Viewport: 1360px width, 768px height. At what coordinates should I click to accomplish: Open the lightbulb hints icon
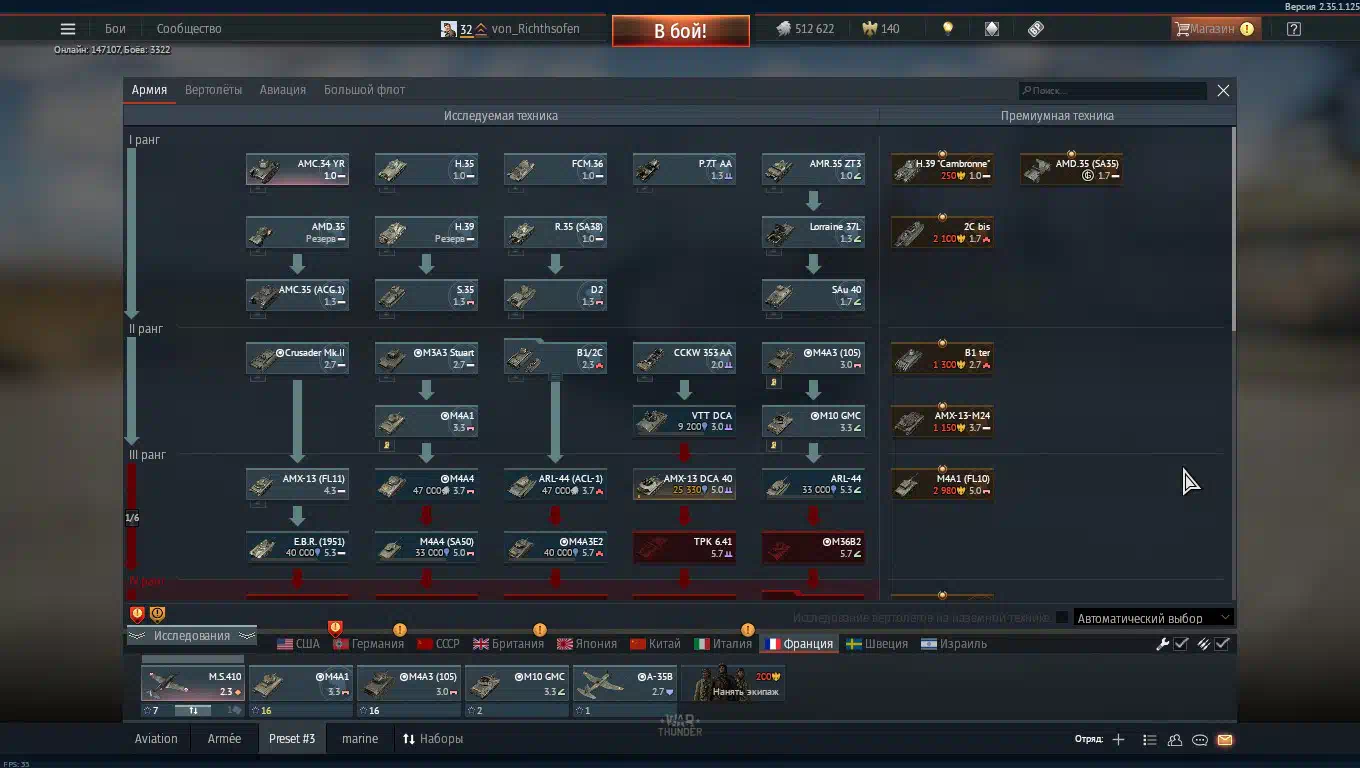pos(948,29)
